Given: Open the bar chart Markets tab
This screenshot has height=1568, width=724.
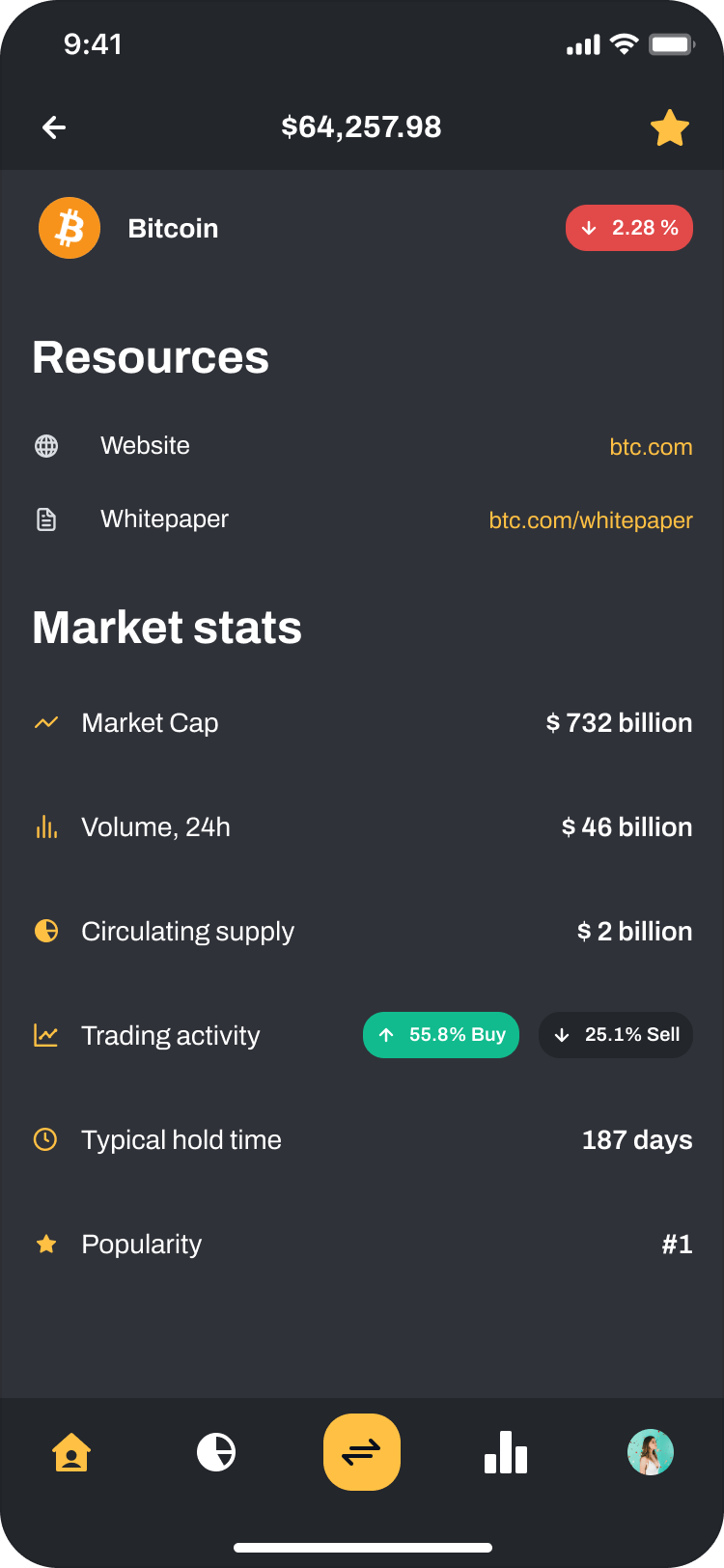Looking at the screenshot, I should (506, 1452).
